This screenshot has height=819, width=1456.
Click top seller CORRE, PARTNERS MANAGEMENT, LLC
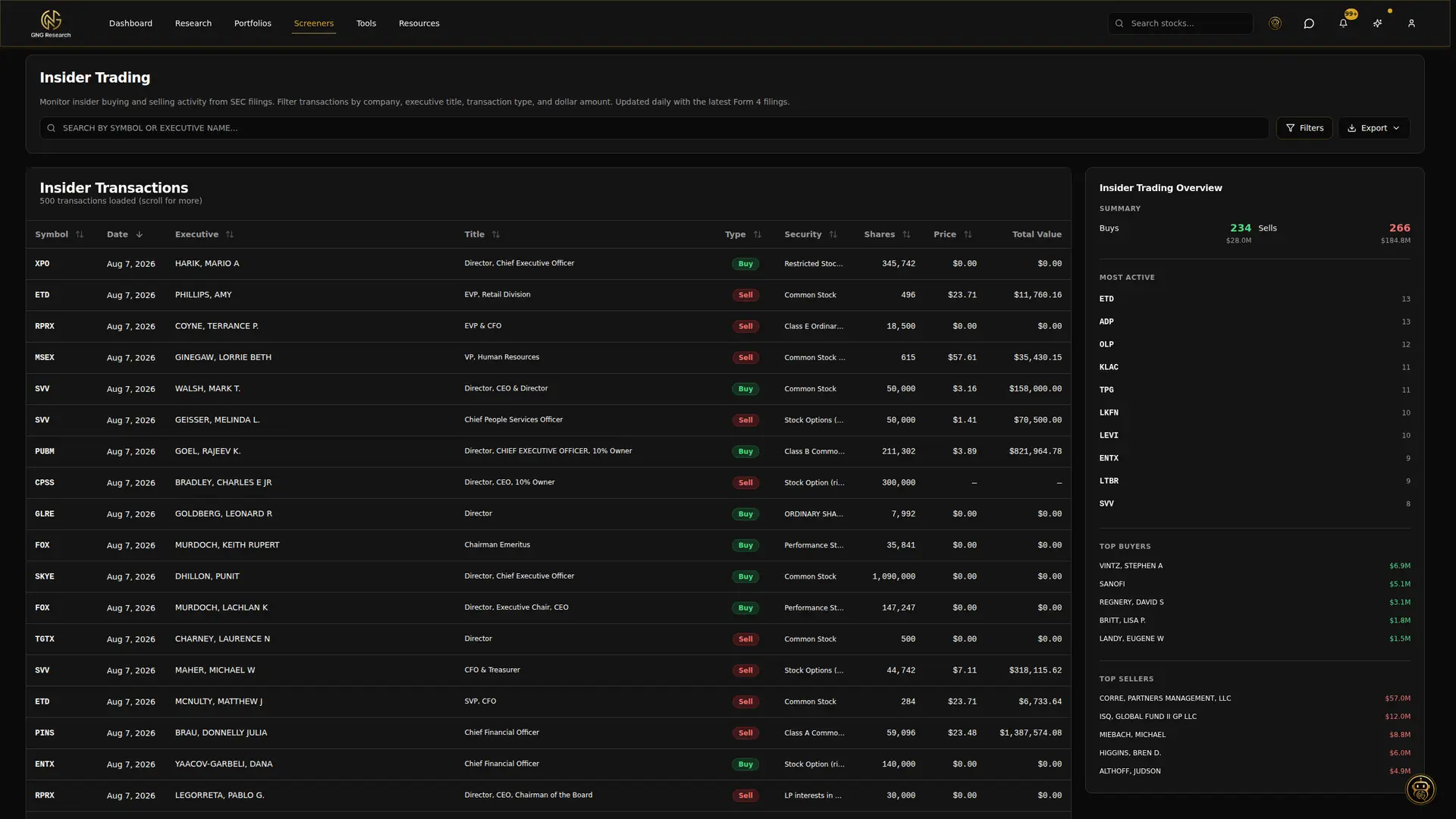pos(1165,699)
